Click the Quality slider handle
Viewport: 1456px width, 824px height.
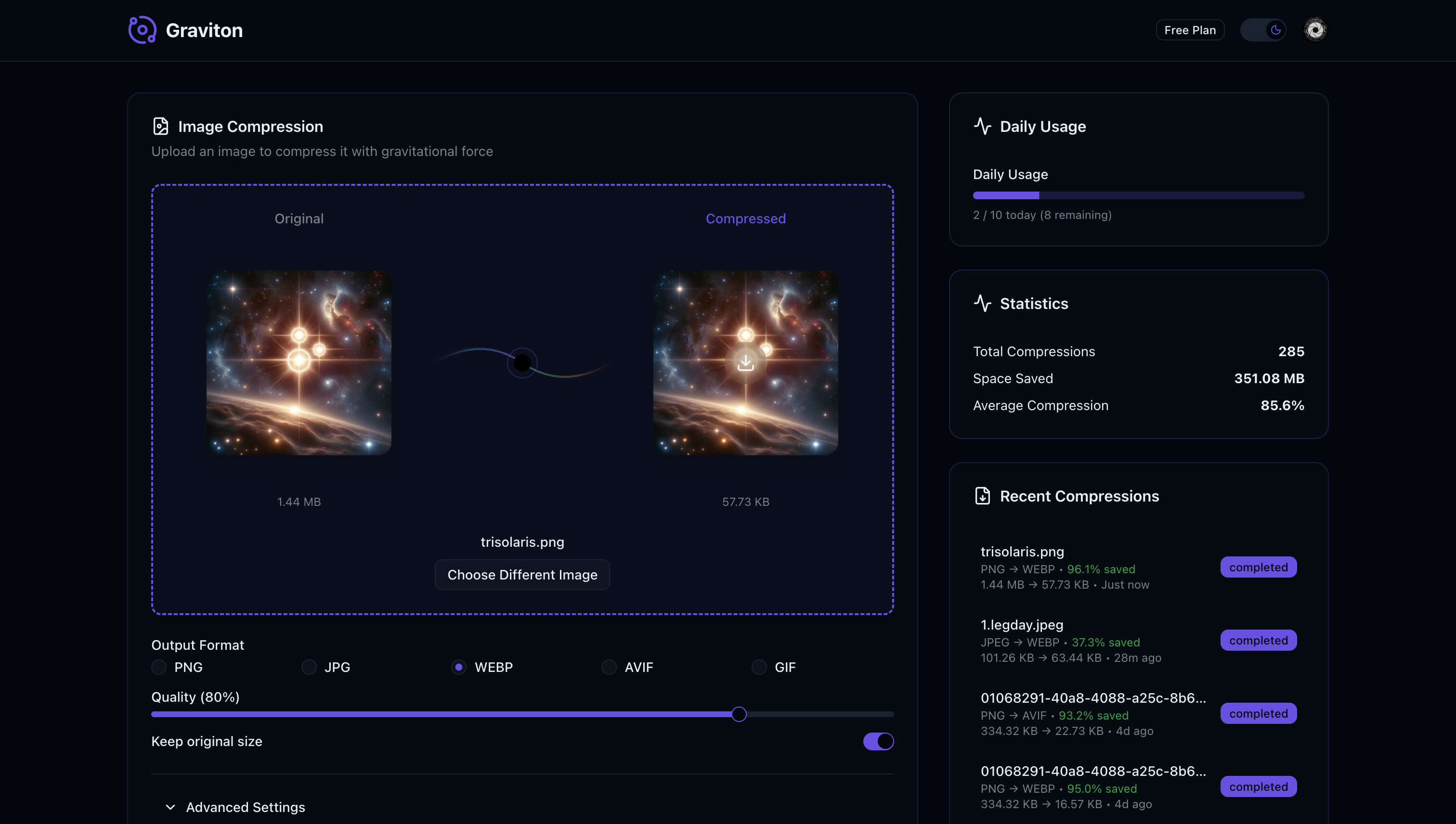pyautogui.click(x=739, y=714)
